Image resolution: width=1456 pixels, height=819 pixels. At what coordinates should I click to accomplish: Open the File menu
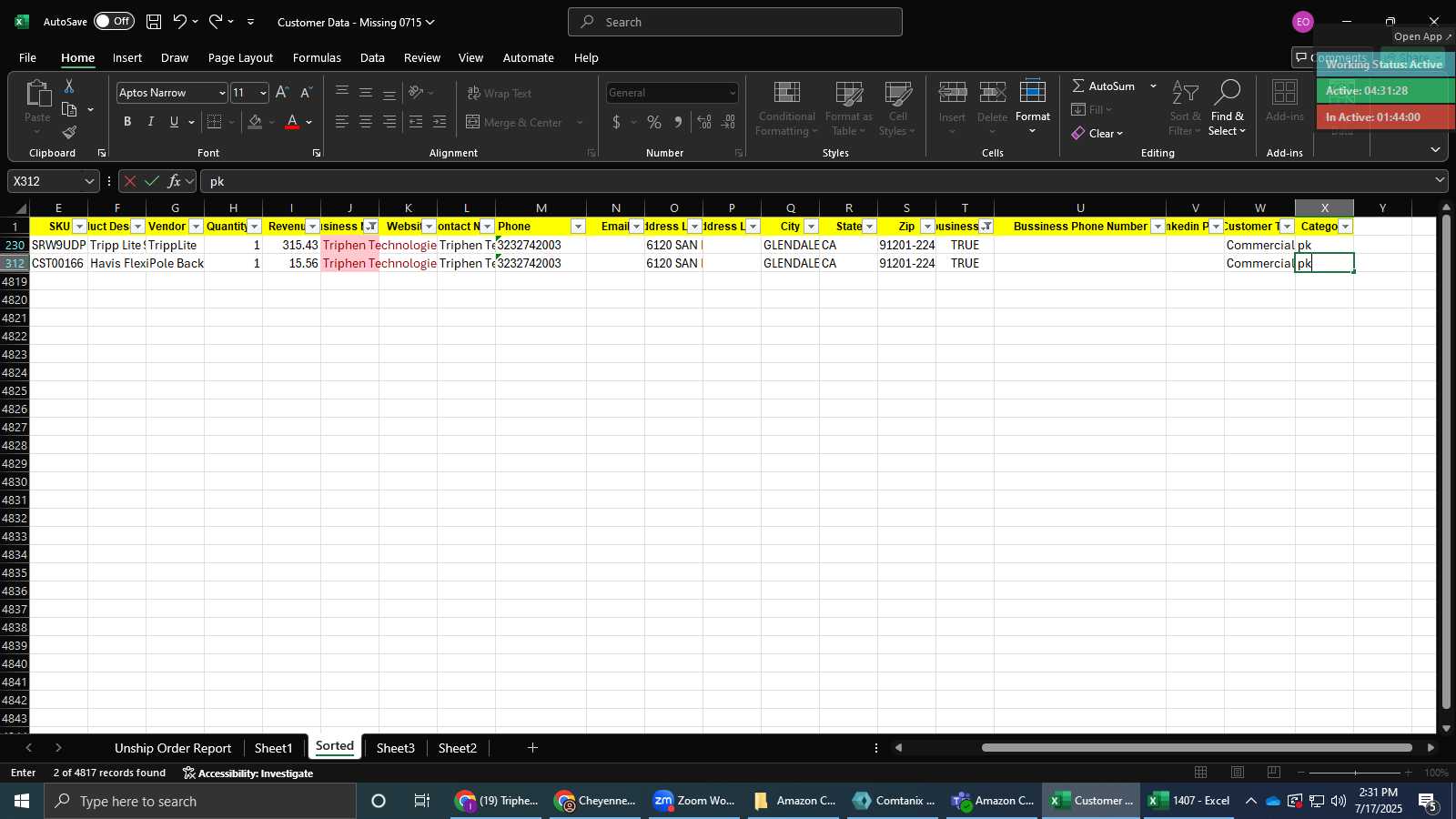click(28, 57)
